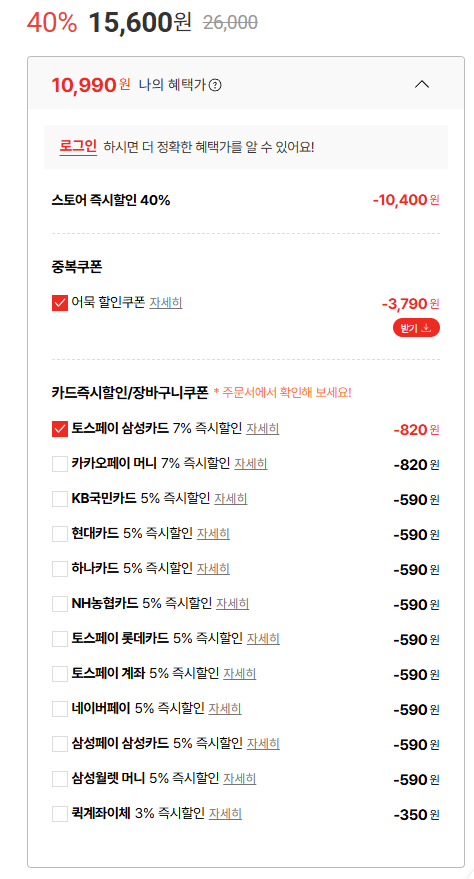Open 자세히 link for 네이버페이
The image size is (474, 879).
[225, 709]
